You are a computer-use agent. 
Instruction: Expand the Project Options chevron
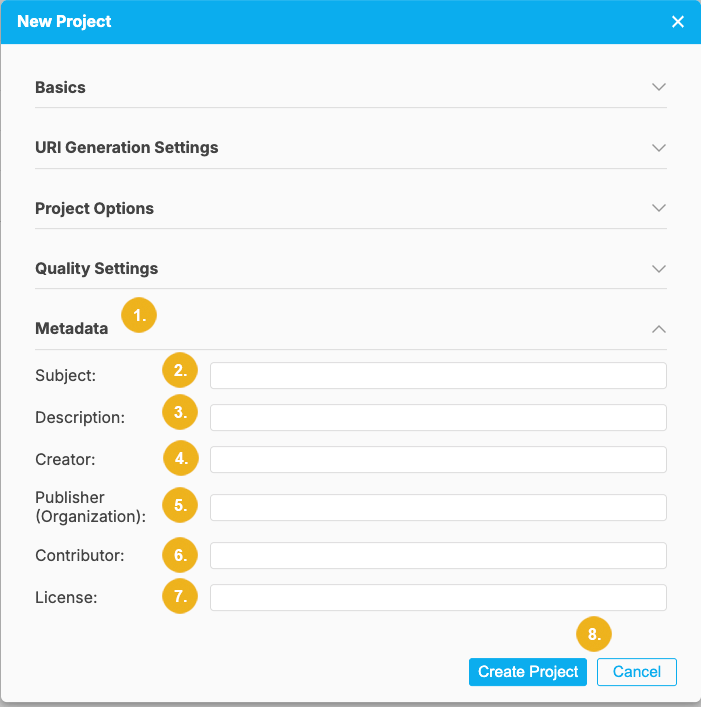click(658, 208)
